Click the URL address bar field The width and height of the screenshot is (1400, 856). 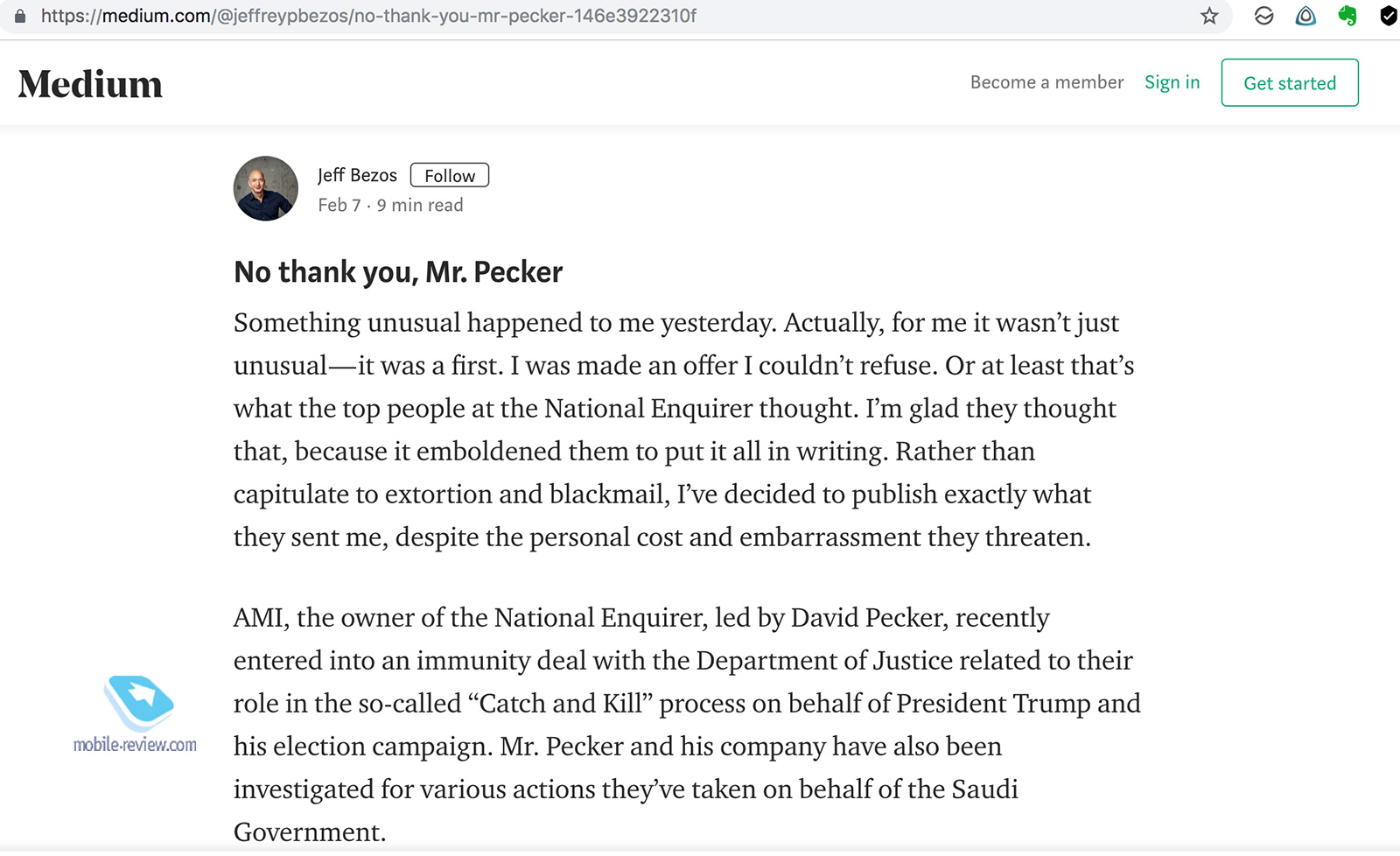pyautogui.click(x=612, y=16)
